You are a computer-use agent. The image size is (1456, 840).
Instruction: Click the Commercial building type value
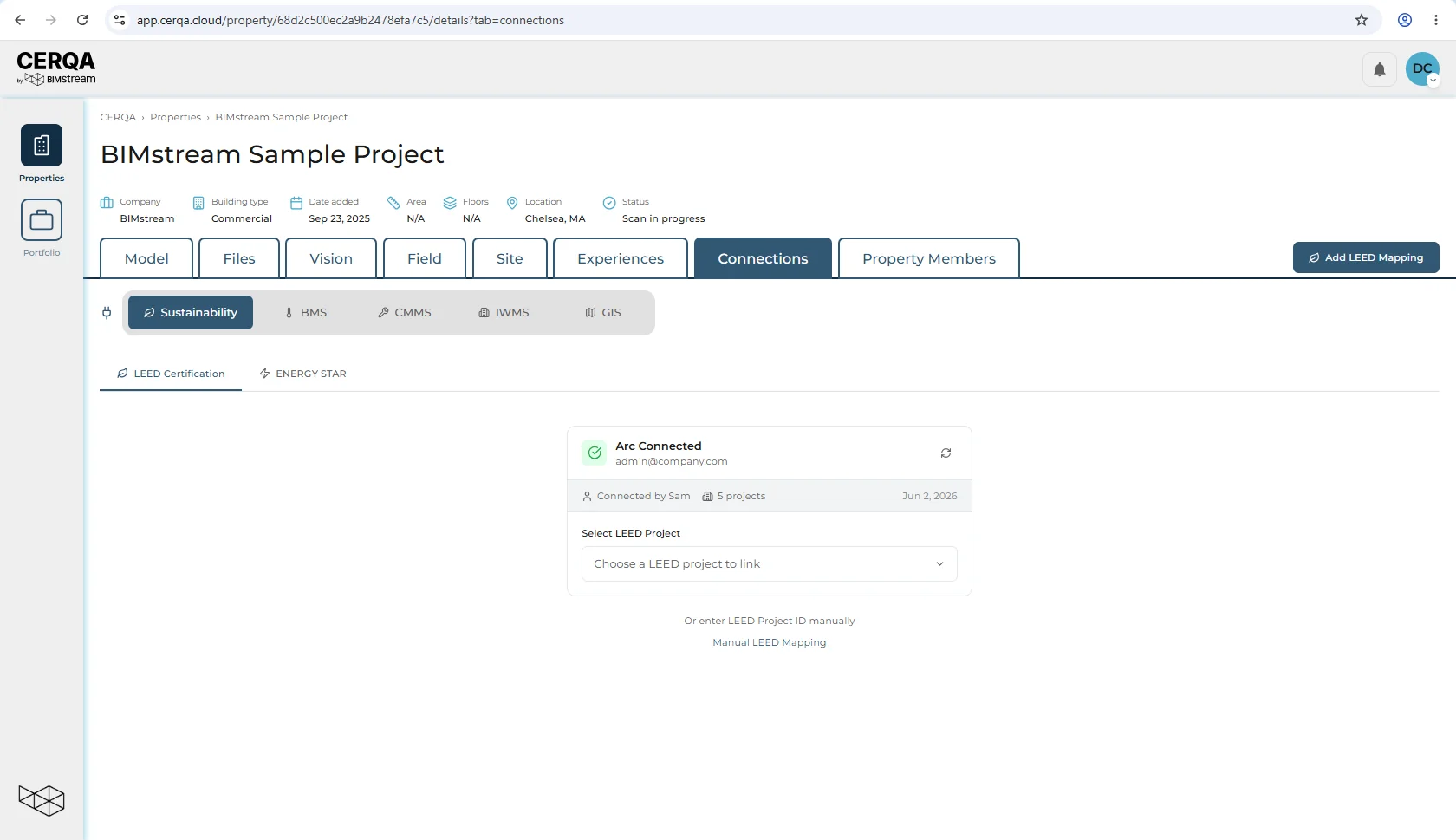[x=242, y=219]
